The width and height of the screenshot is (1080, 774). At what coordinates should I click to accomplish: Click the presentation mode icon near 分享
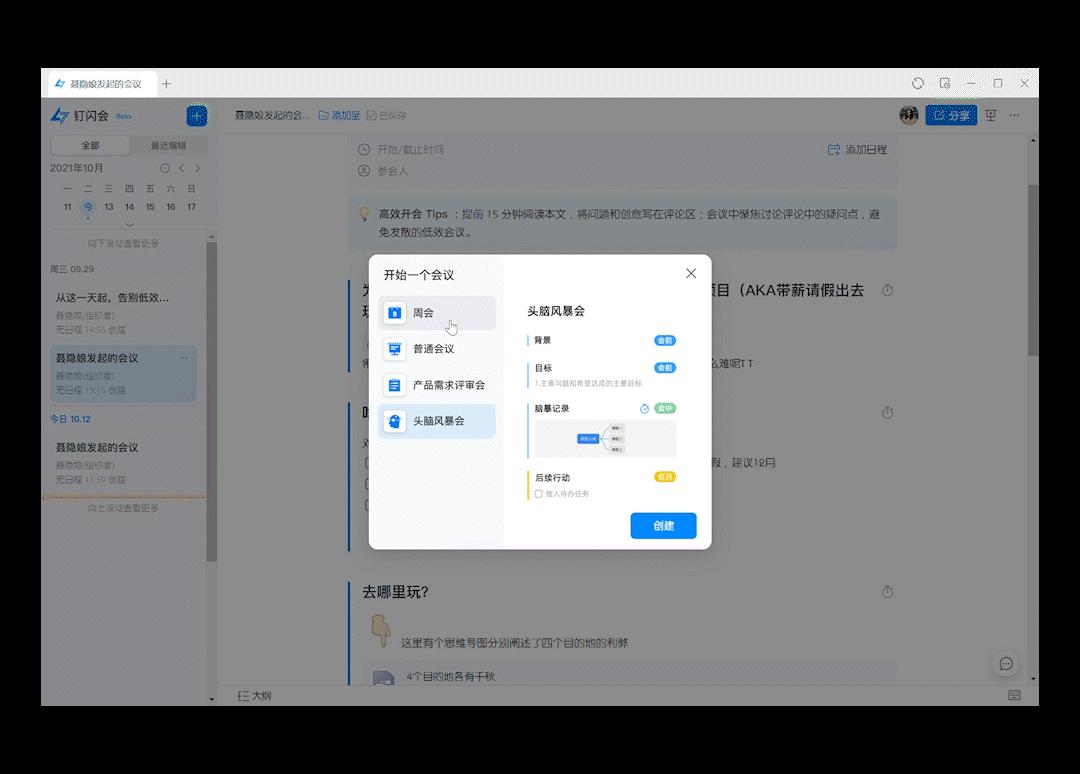click(x=990, y=115)
